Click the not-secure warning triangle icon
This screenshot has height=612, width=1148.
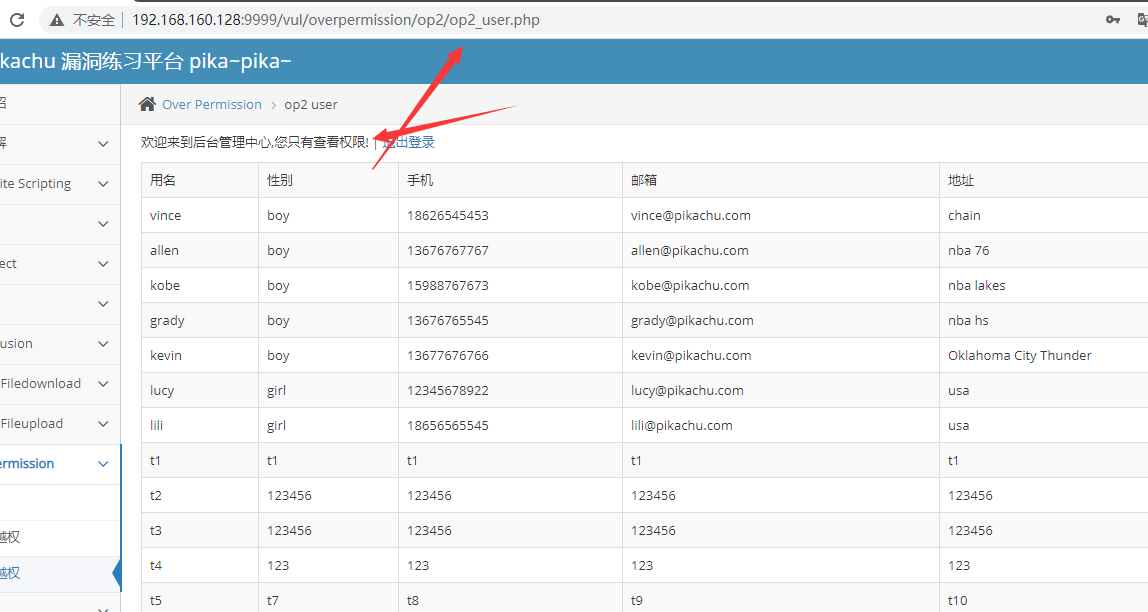click(x=56, y=20)
